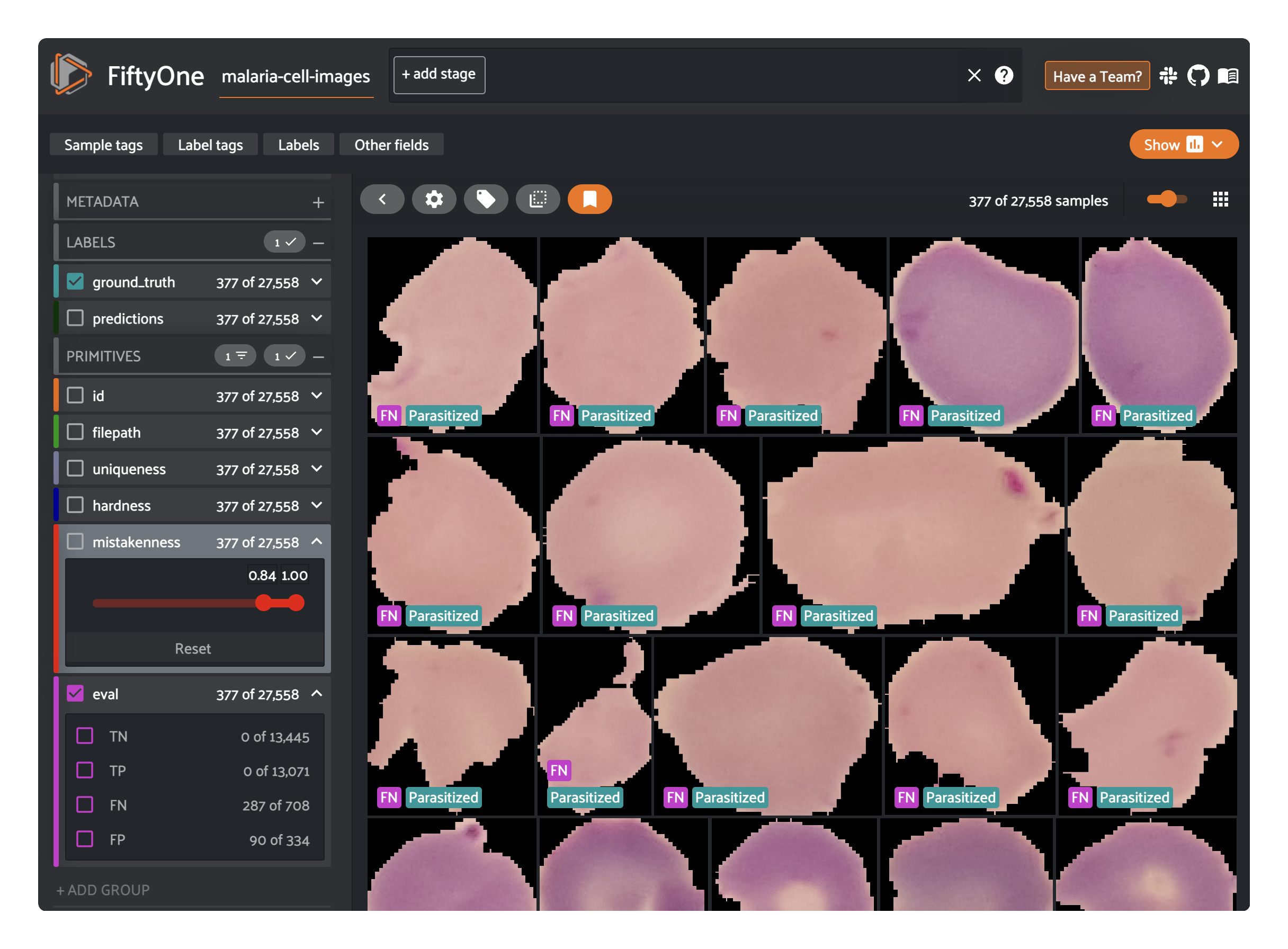1288x949 pixels.
Task: Select the TN eval value checkbox
Action: (x=85, y=736)
